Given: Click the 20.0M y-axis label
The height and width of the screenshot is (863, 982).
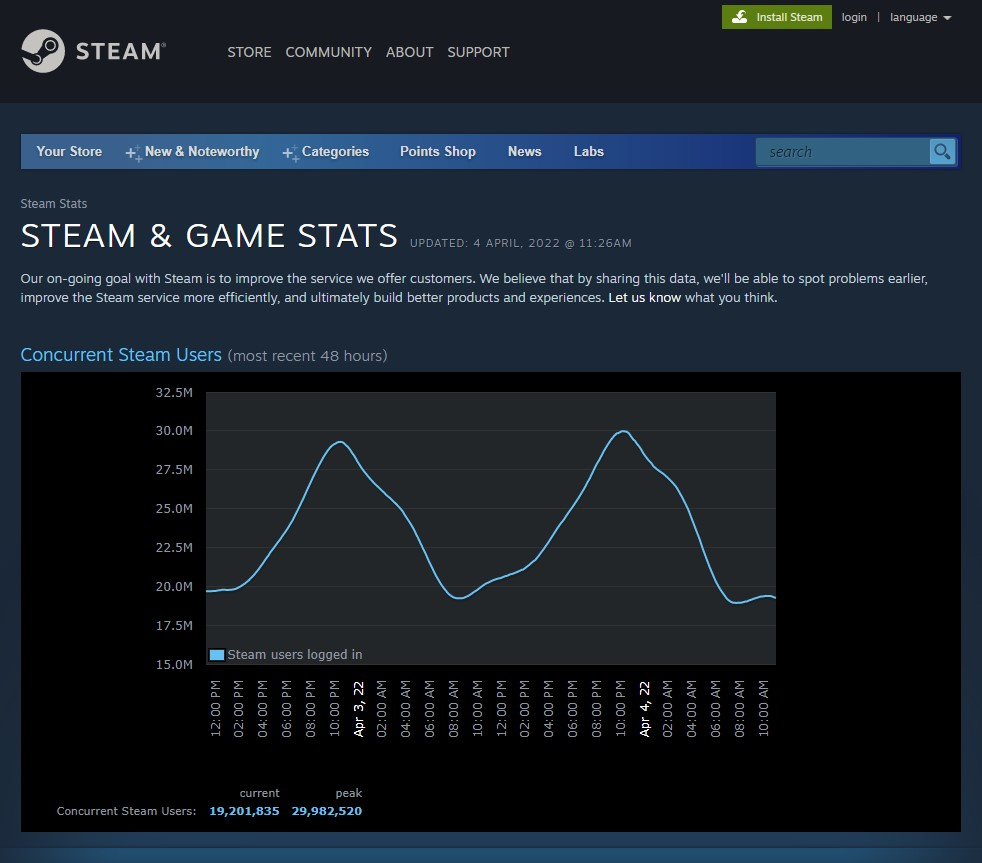Looking at the screenshot, I should coord(174,587).
